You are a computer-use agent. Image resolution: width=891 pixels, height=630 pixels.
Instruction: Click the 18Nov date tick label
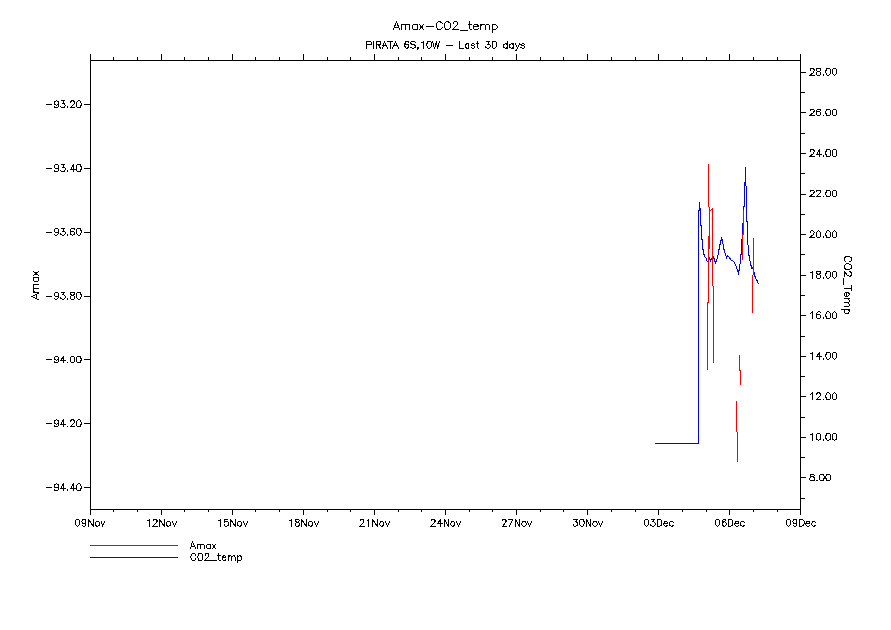[303, 522]
